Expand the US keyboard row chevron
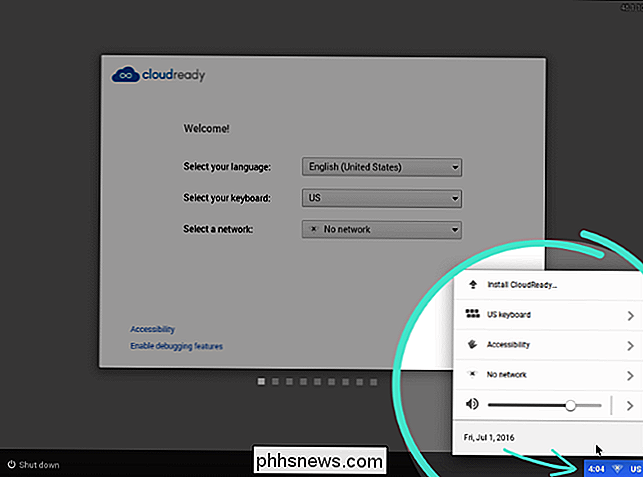 click(x=630, y=315)
